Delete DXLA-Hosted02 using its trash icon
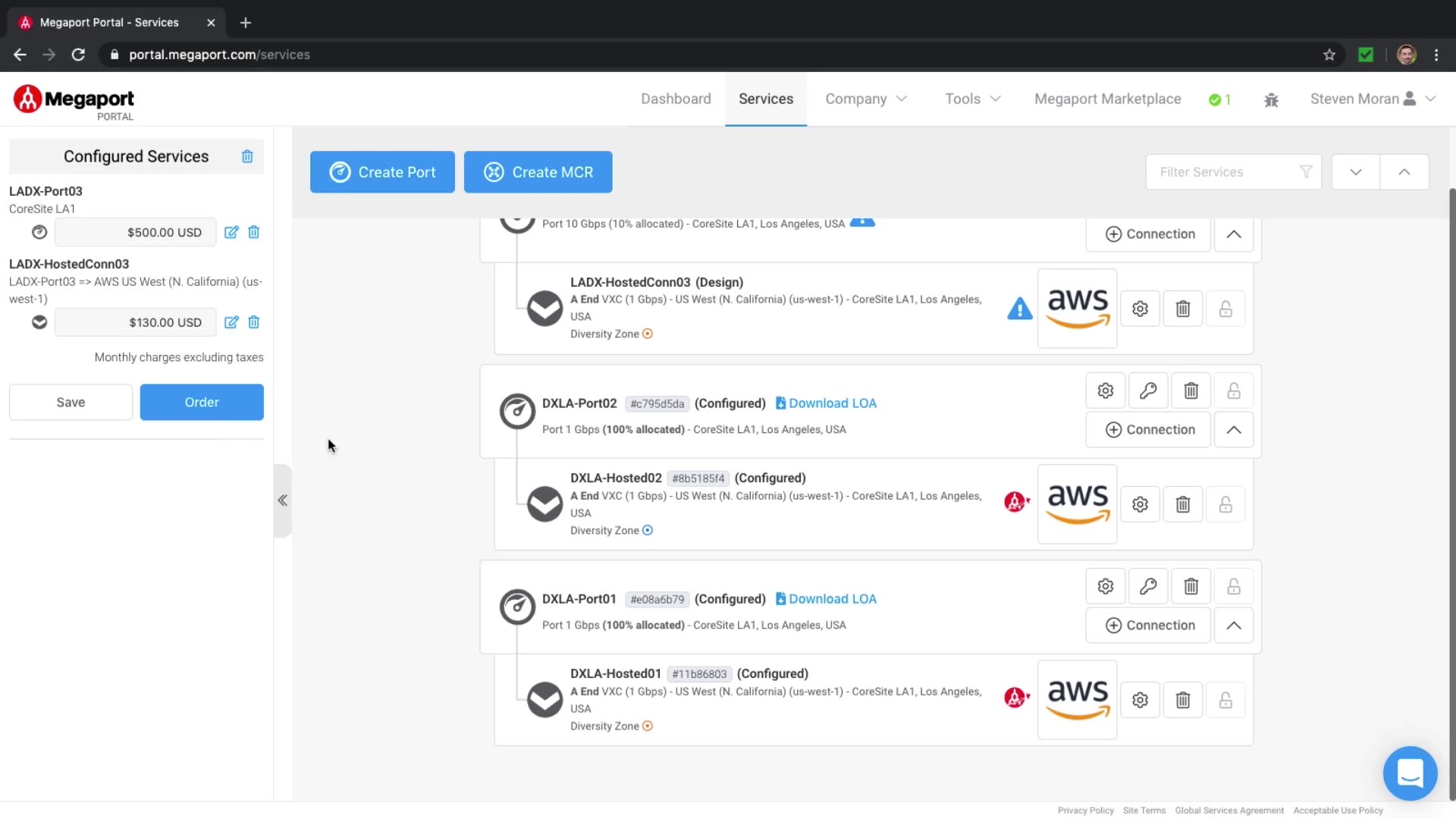This screenshot has width=1456, height=819. (x=1182, y=504)
